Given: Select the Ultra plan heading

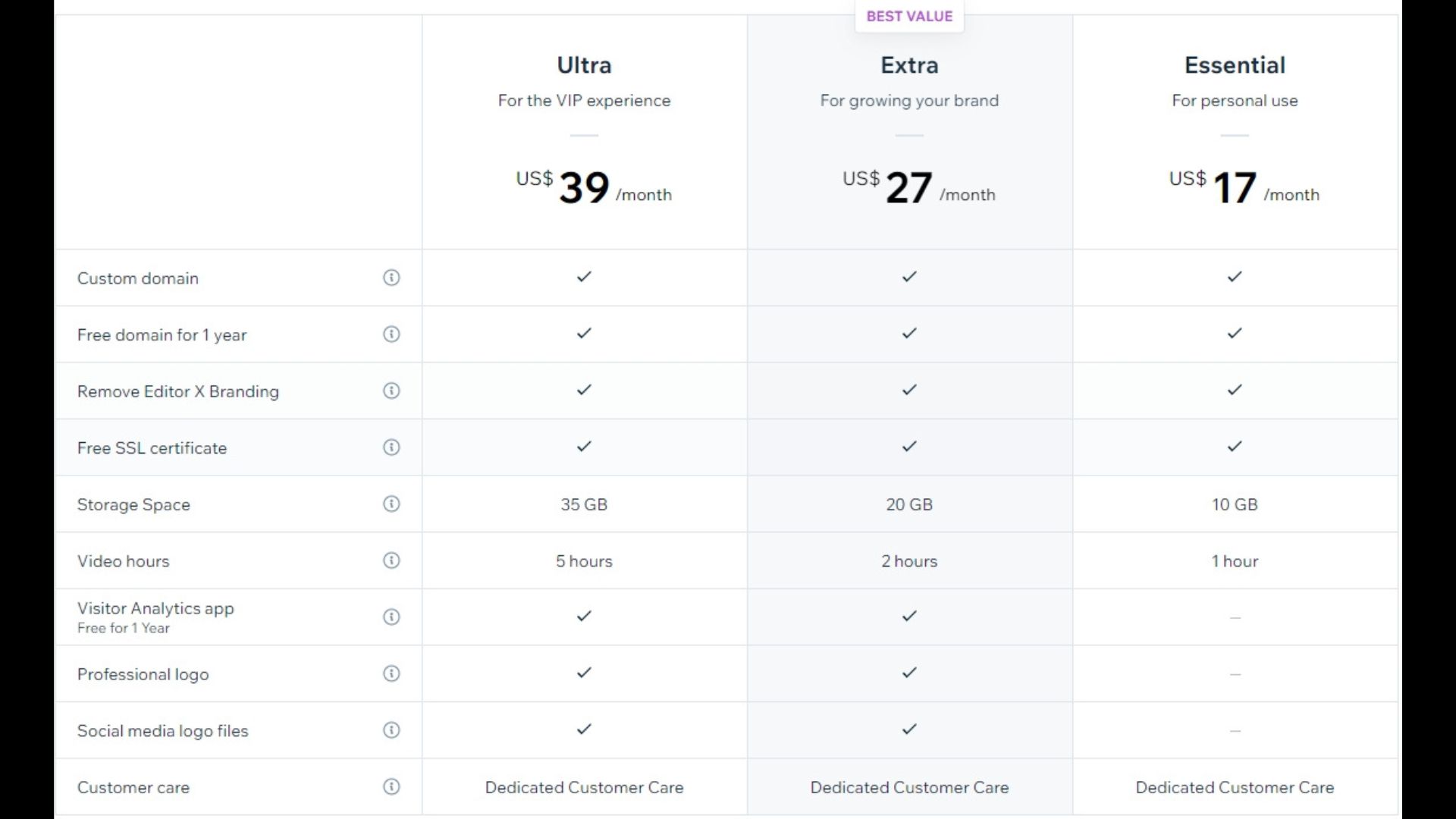Looking at the screenshot, I should click(584, 65).
